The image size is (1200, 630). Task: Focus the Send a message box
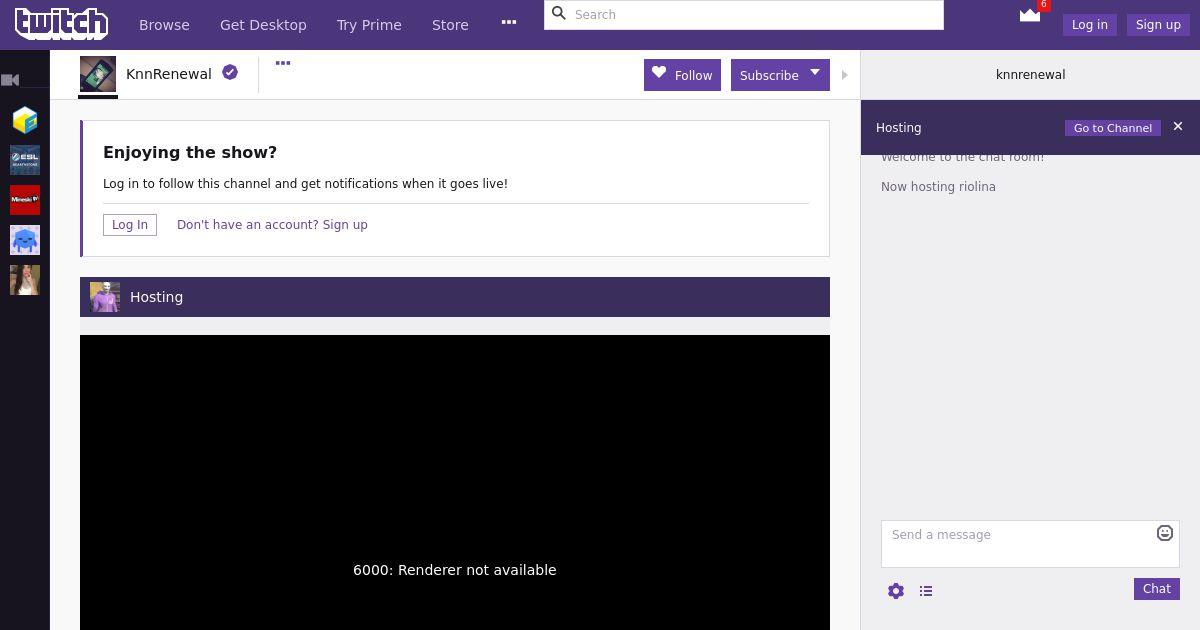1030,544
